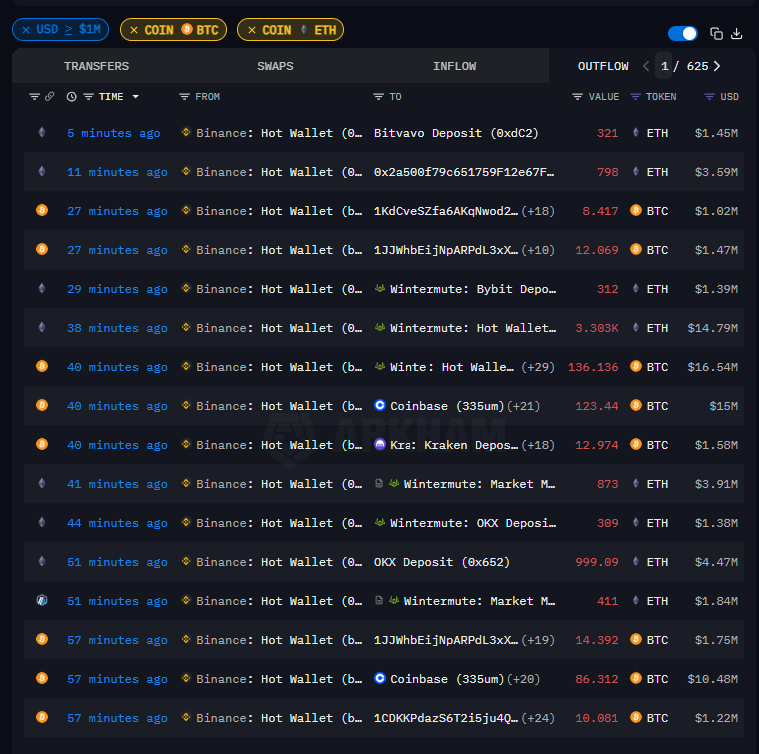Expand the (+29) recipients badge

pos(538,367)
